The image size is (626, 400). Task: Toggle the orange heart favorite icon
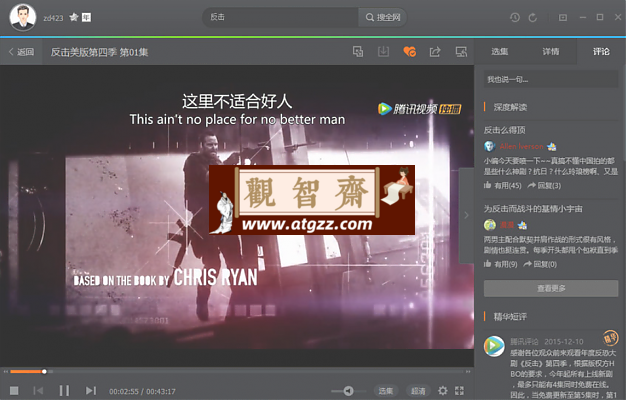coord(410,51)
